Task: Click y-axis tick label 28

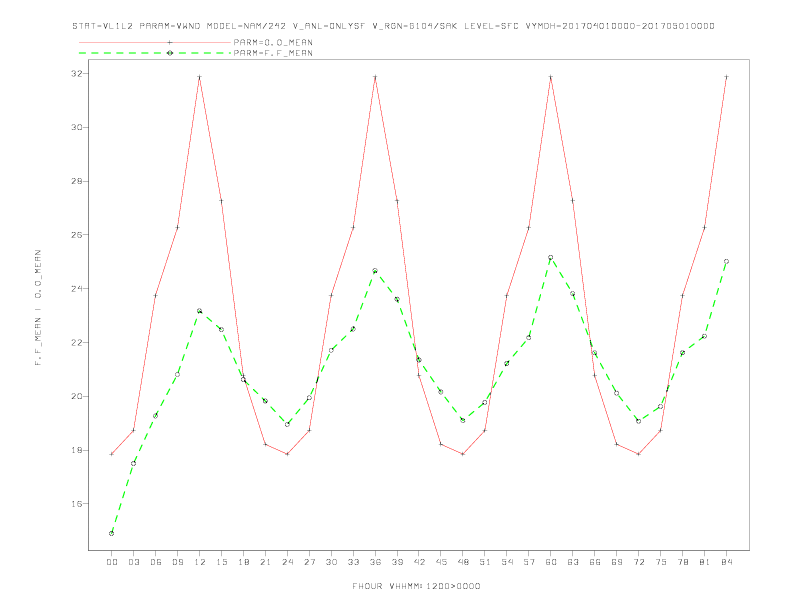Action: coord(76,181)
